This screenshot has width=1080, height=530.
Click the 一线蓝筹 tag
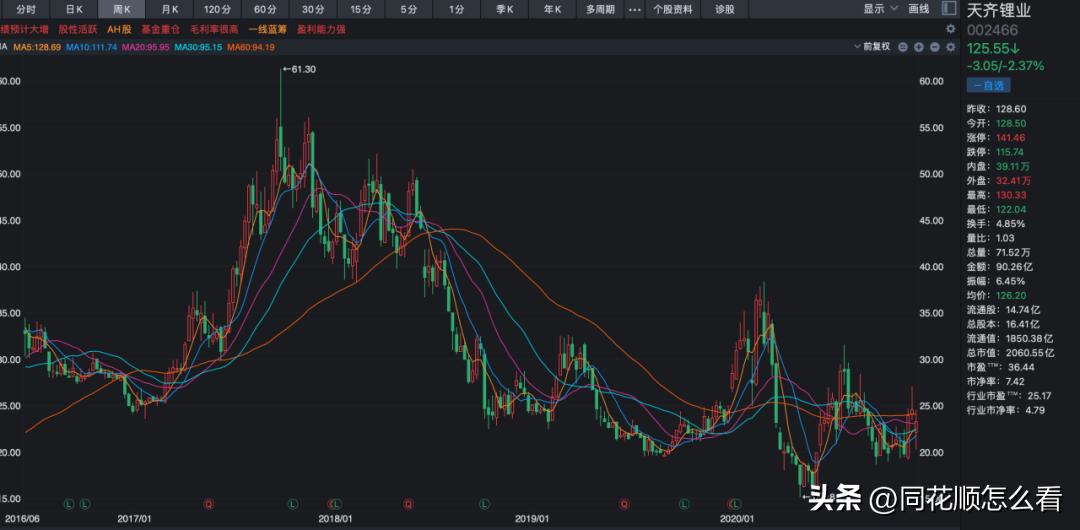[x=267, y=30]
